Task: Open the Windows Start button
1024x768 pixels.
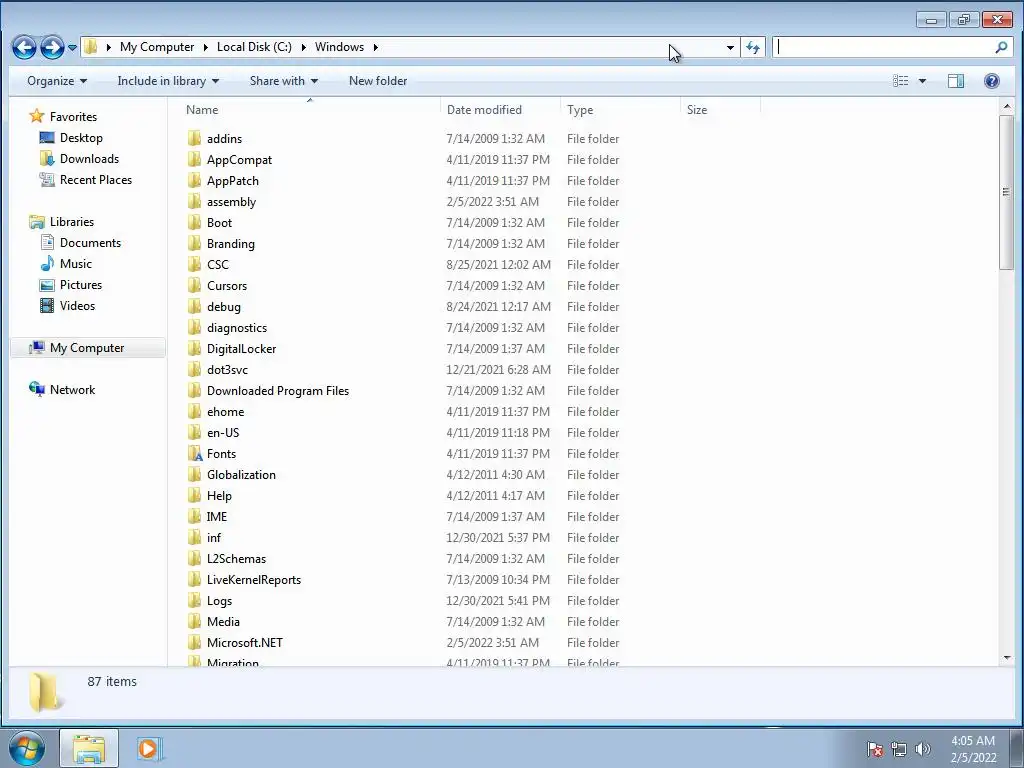Action: coord(27,748)
